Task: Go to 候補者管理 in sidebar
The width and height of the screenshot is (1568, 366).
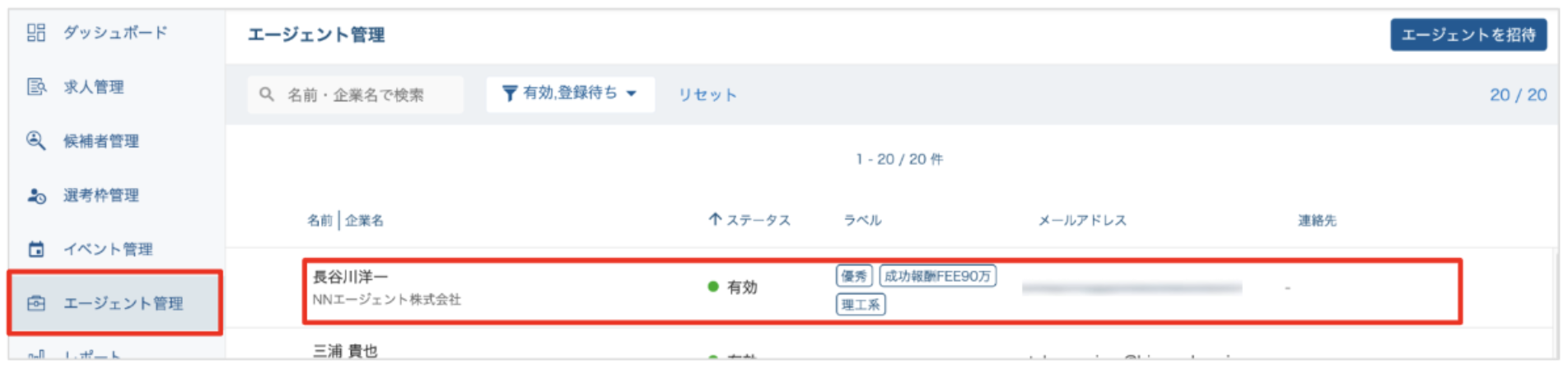Action: 100,141
